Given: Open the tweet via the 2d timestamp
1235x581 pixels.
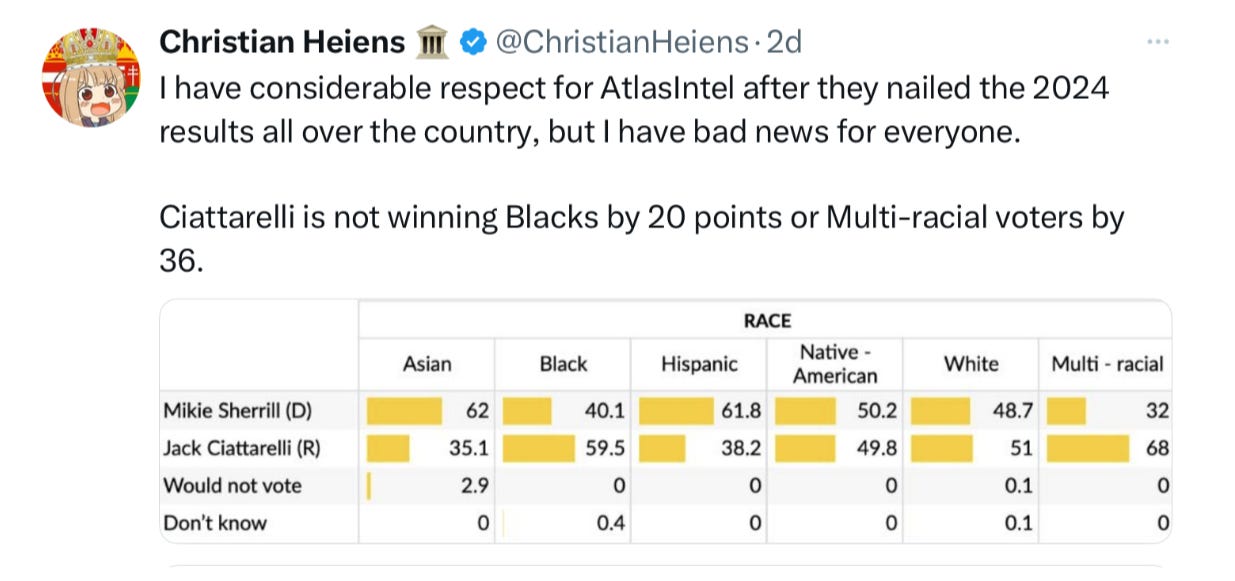Looking at the screenshot, I should coord(783,42).
